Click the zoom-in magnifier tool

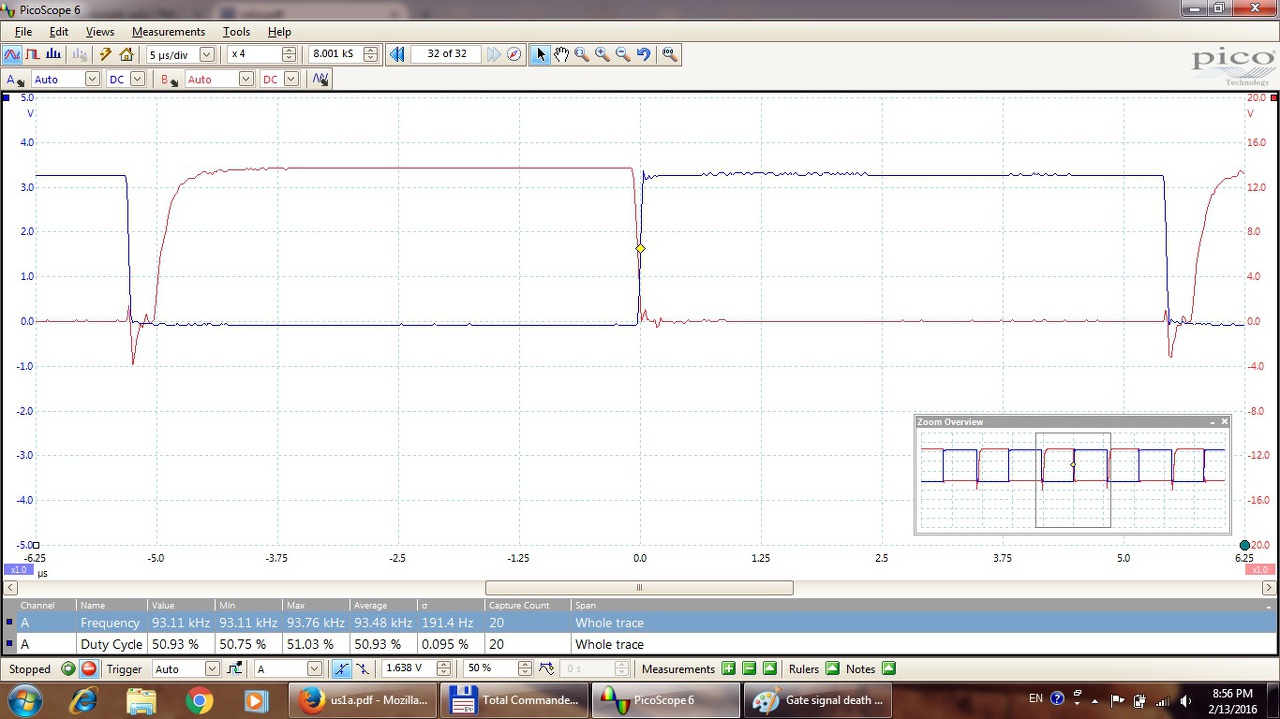point(602,54)
